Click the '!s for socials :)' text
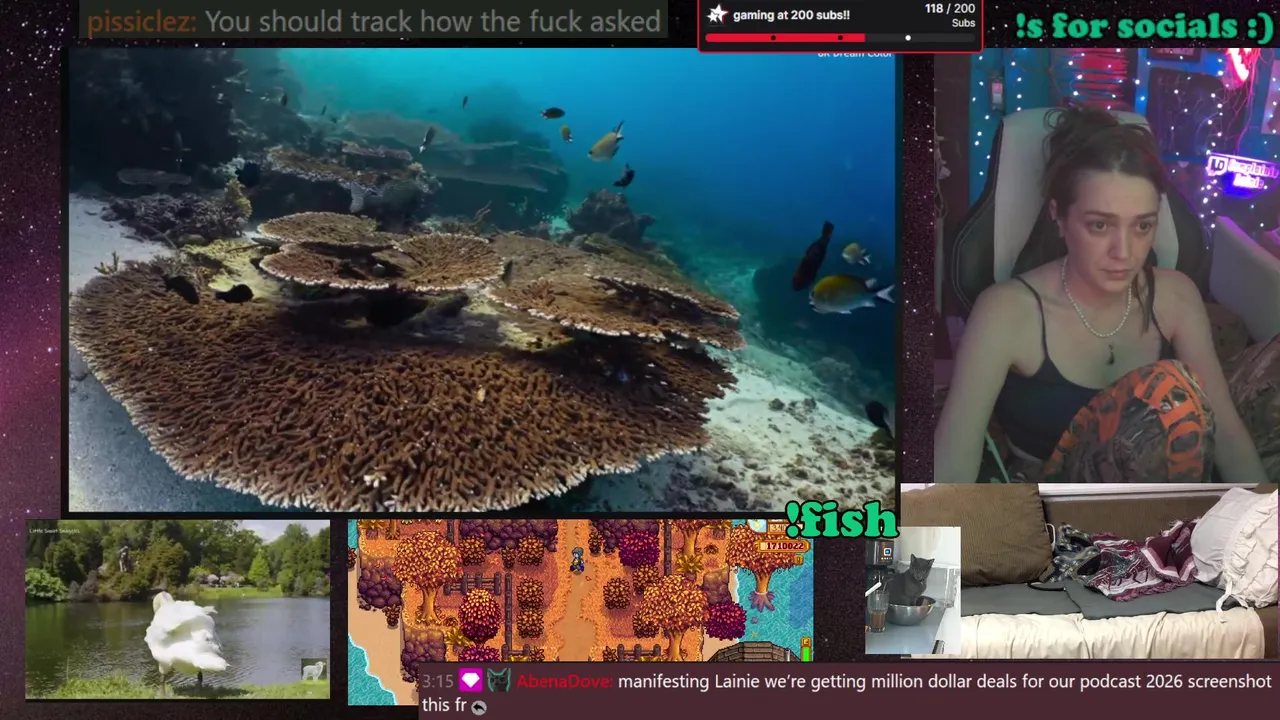The width and height of the screenshot is (1280, 720). pos(1143,26)
